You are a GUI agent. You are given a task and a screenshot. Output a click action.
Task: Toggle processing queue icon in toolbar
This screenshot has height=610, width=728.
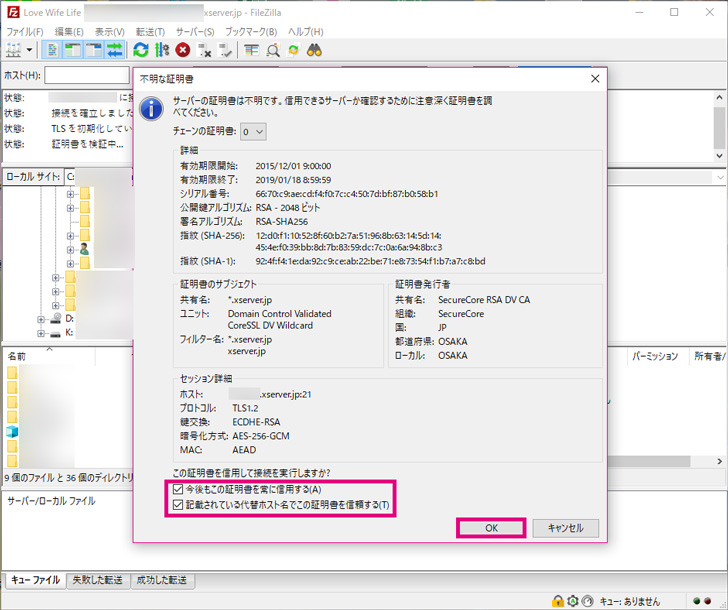[x=161, y=49]
